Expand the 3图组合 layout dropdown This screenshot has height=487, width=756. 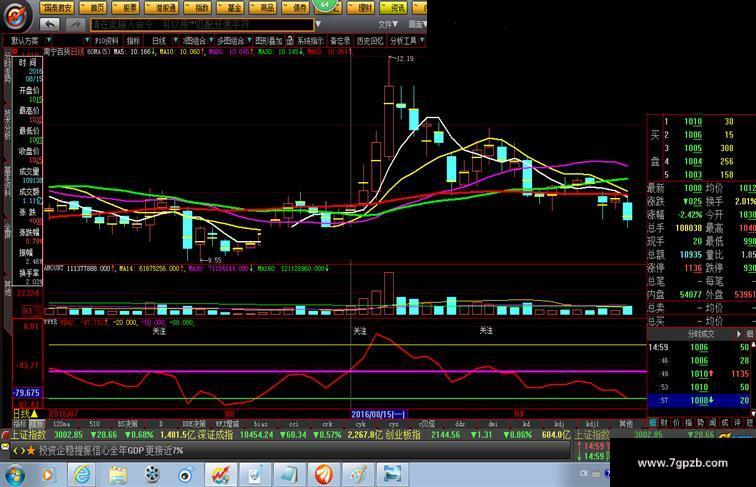(211, 41)
